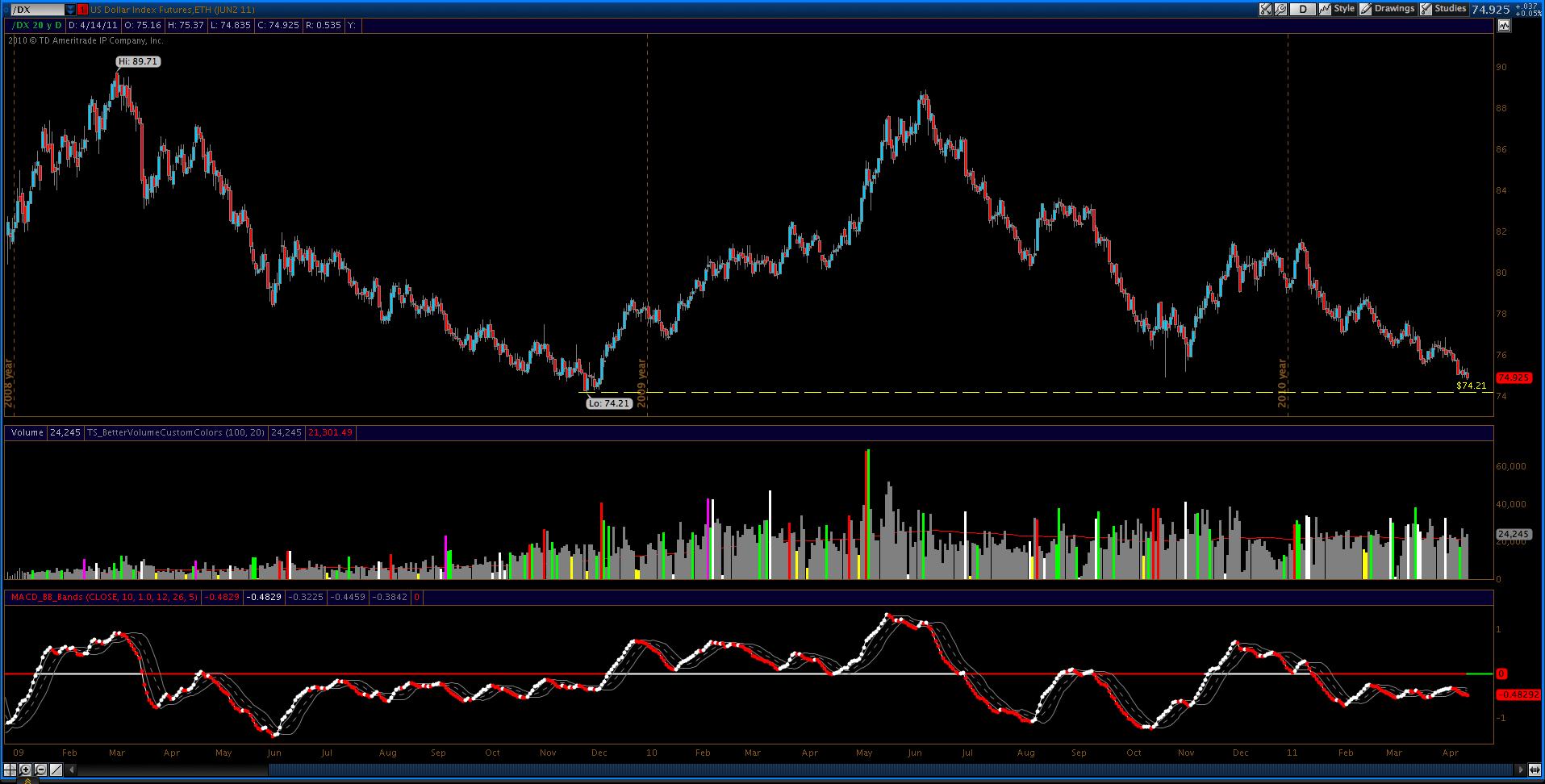Click the scrollbar left arrow

click(x=71, y=769)
